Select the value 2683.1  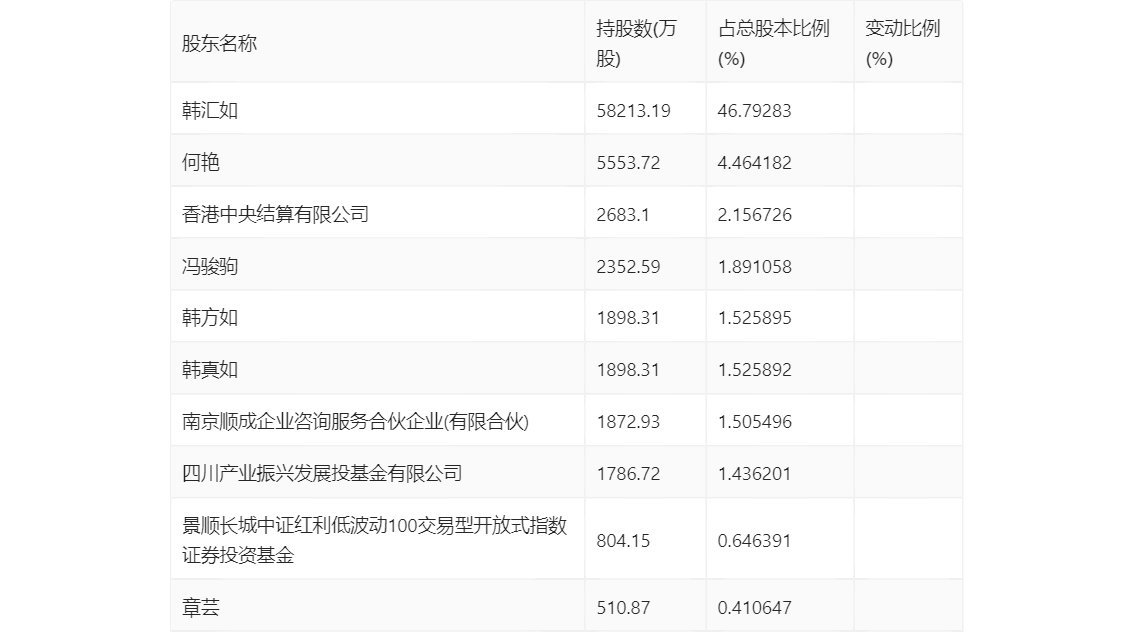click(x=623, y=215)
